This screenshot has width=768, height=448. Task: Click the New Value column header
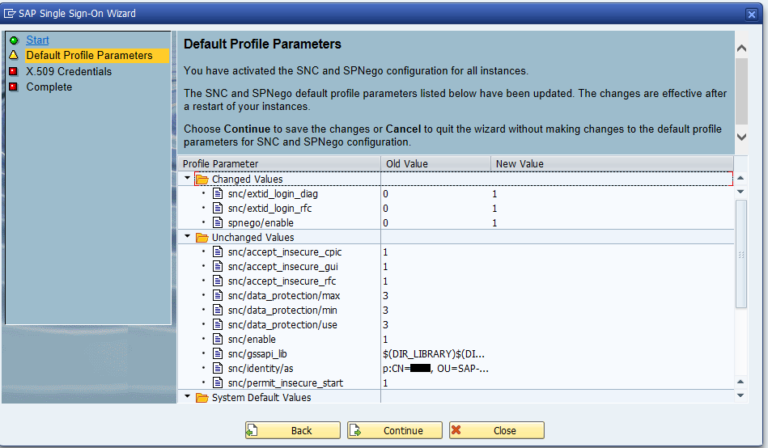(x=612, y=164)
